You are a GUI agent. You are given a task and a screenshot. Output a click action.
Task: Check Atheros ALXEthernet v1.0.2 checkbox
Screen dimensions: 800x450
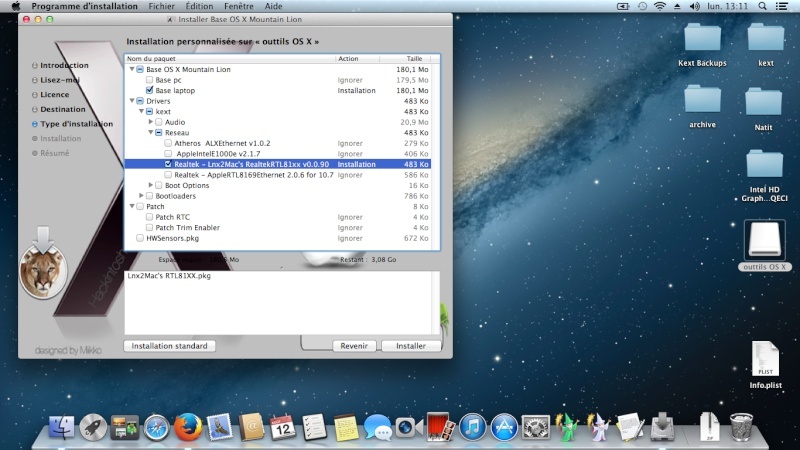click(x=168, y=143)
